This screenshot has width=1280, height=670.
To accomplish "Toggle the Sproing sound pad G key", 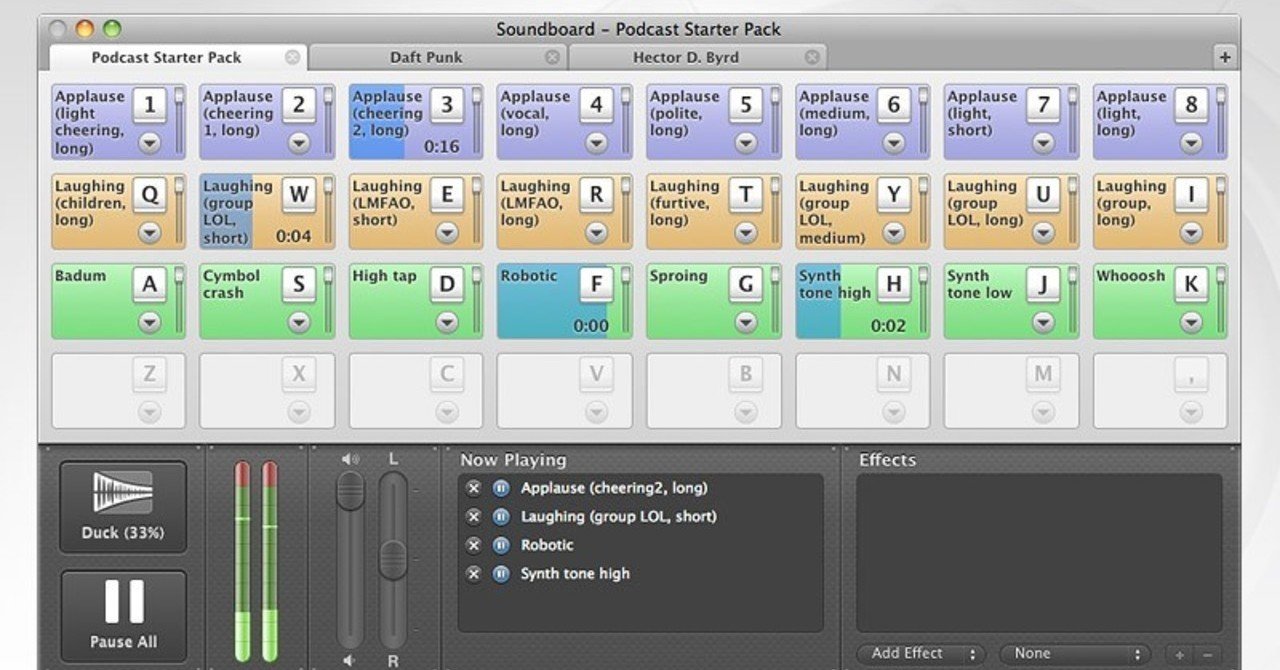I will pos(745,285).
